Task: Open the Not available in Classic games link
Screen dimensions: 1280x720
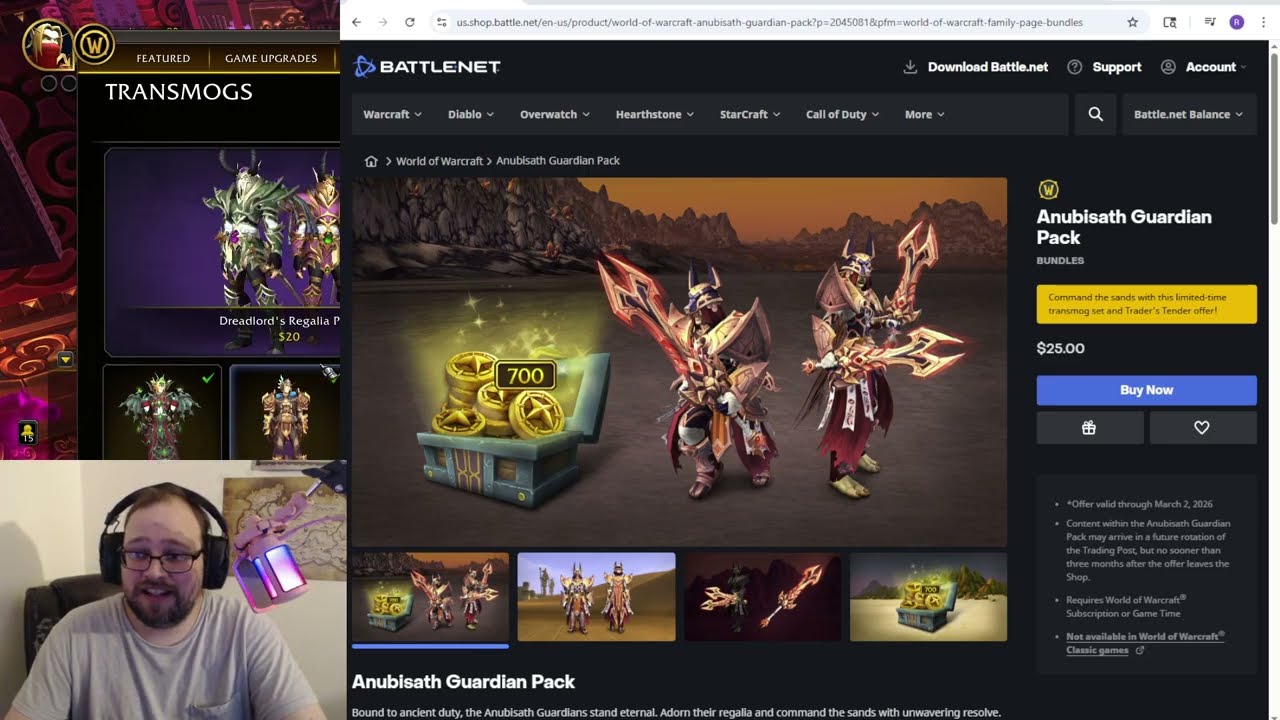Action: pyautogui.click(x=1145, y=643)
